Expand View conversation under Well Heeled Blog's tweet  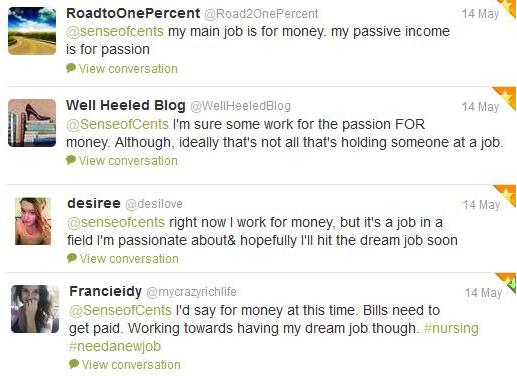128,161
